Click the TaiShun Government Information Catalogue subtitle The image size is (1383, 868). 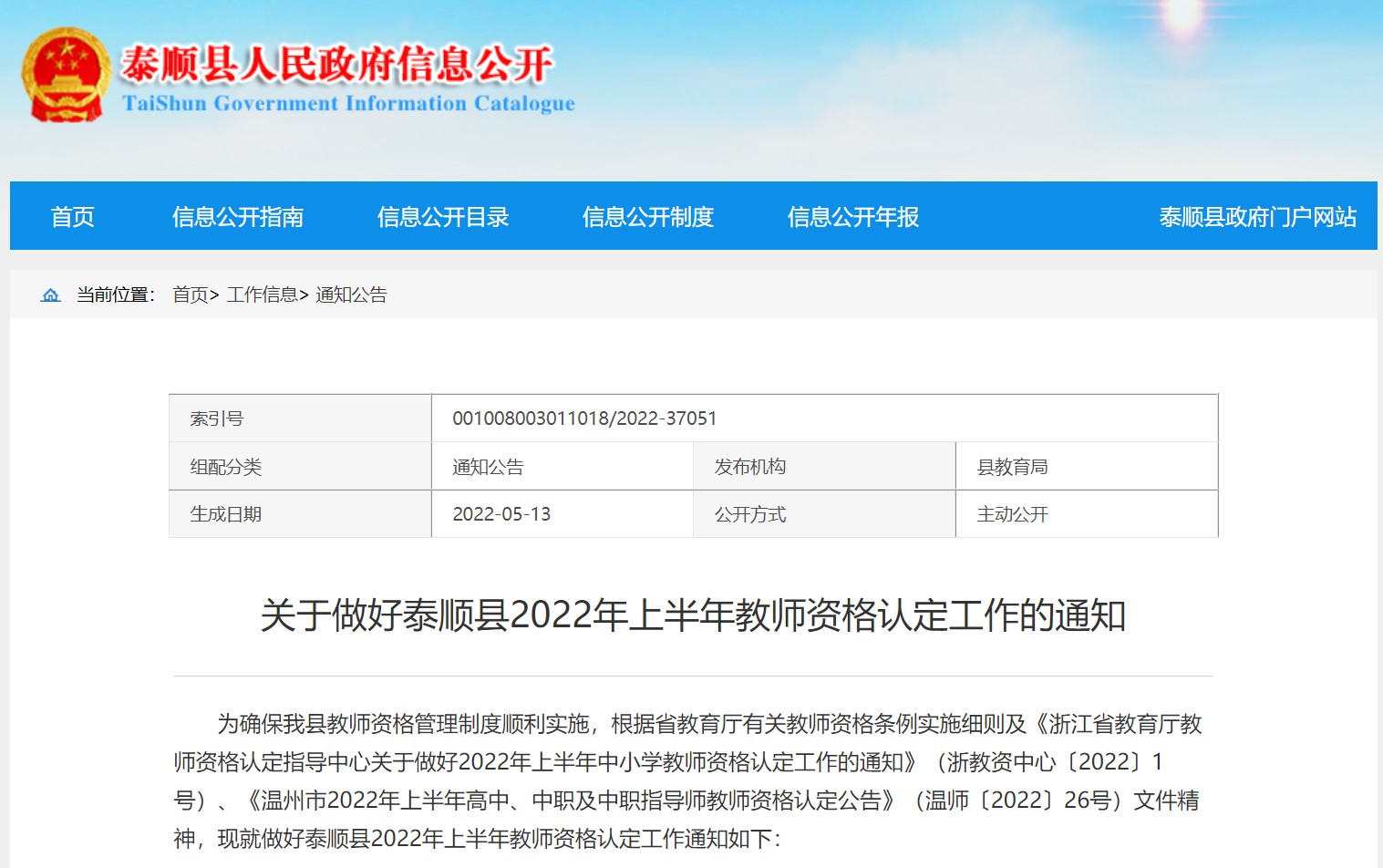click(x=348, y=104)
